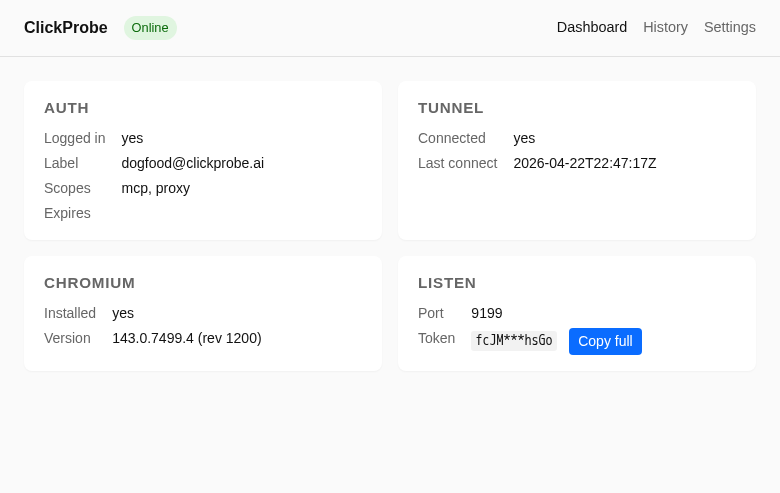Image resolution: width=780 pixels, height=493 pixels.
Task: Click the Version label in Chromium
Action: pos(67,338)
